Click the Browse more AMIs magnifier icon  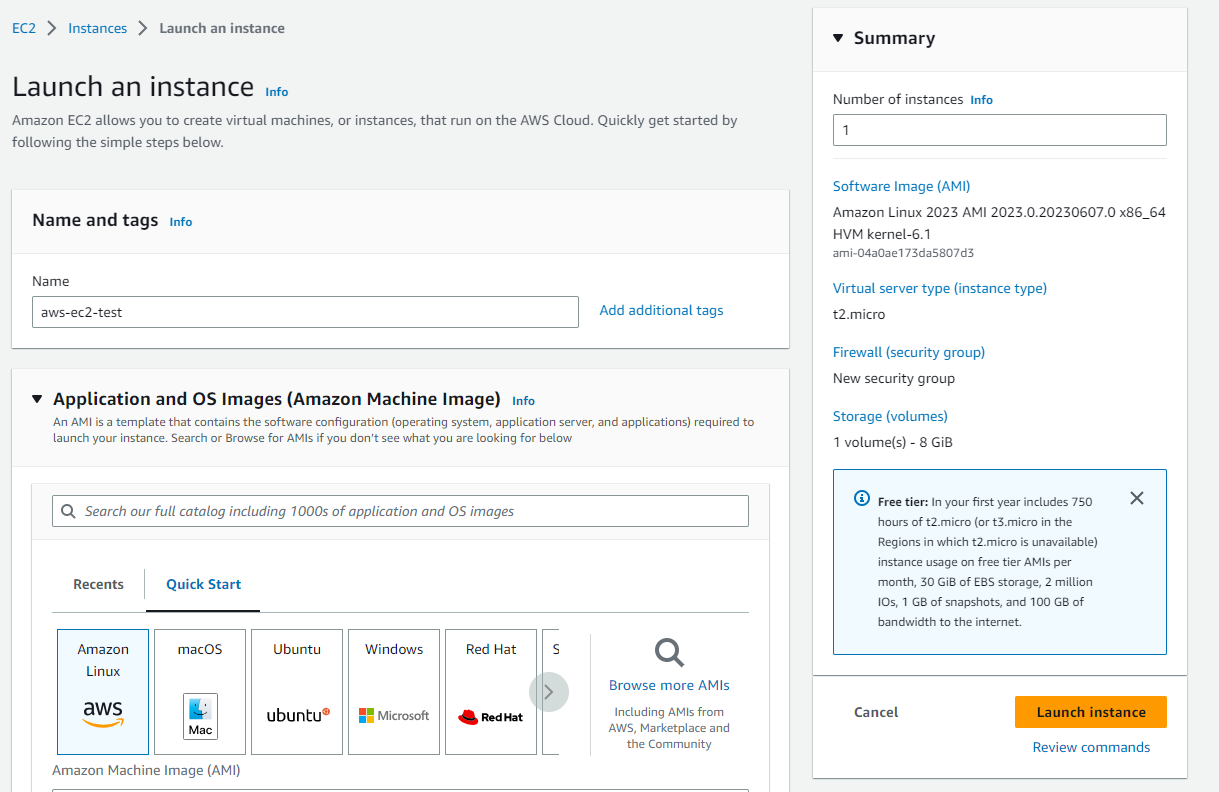coord(669,653)
